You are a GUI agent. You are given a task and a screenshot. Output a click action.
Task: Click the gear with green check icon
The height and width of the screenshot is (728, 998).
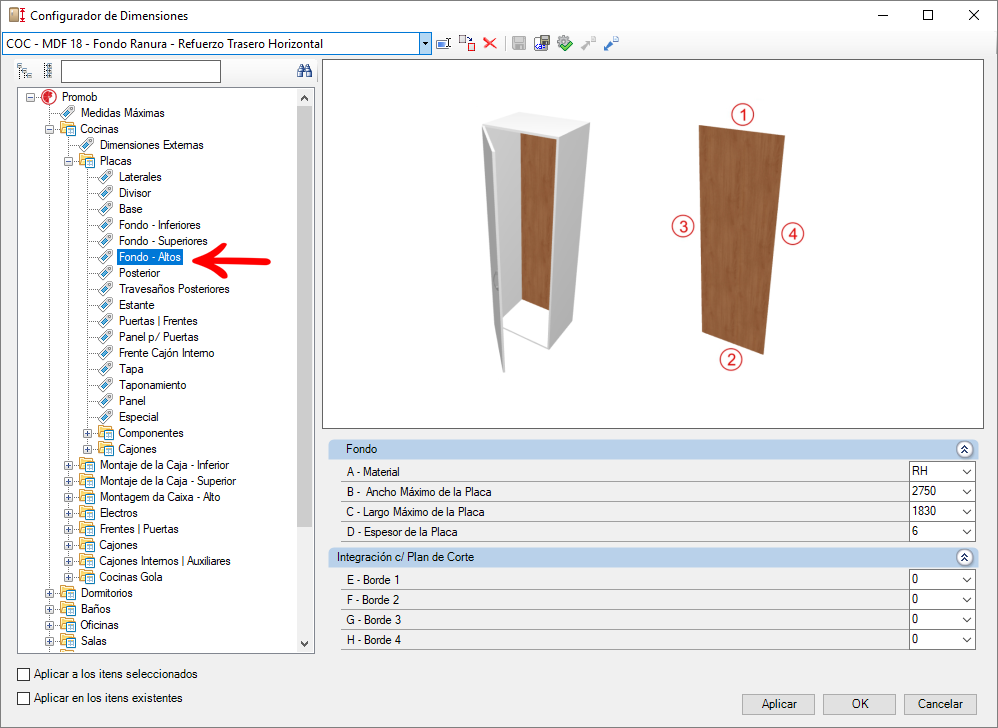565,43
